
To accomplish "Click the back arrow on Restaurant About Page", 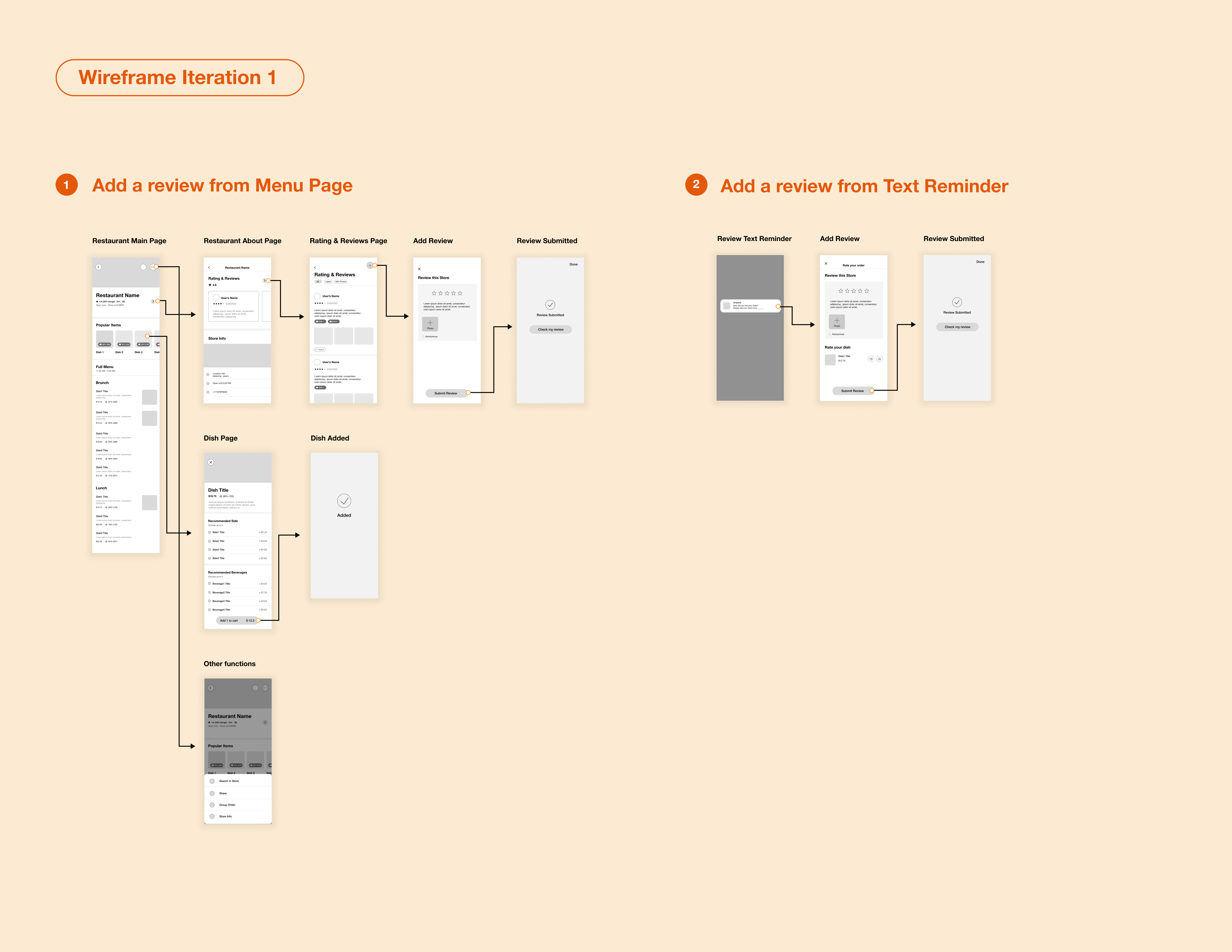I will (209, 268).
